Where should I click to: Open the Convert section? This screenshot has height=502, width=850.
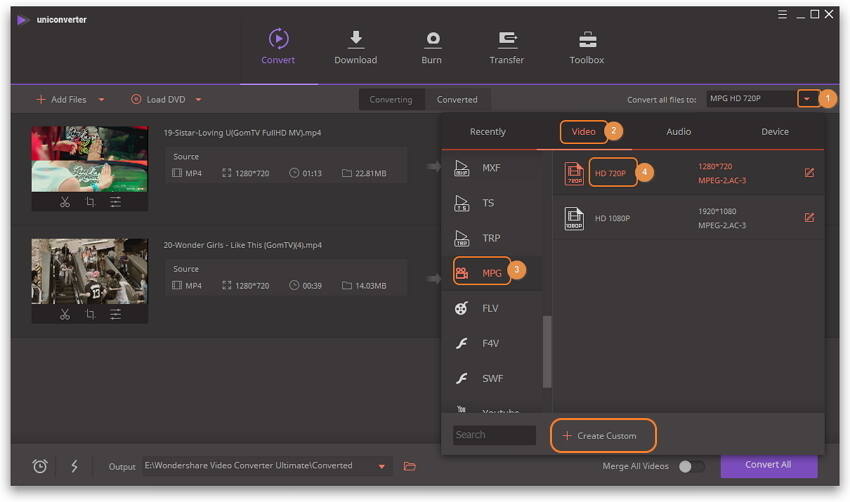(278, 47)
